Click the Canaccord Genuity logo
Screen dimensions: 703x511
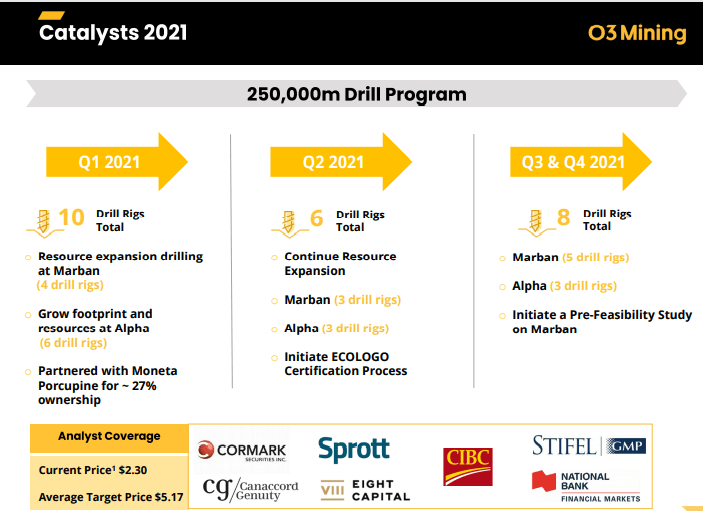[x=250, y=489]
